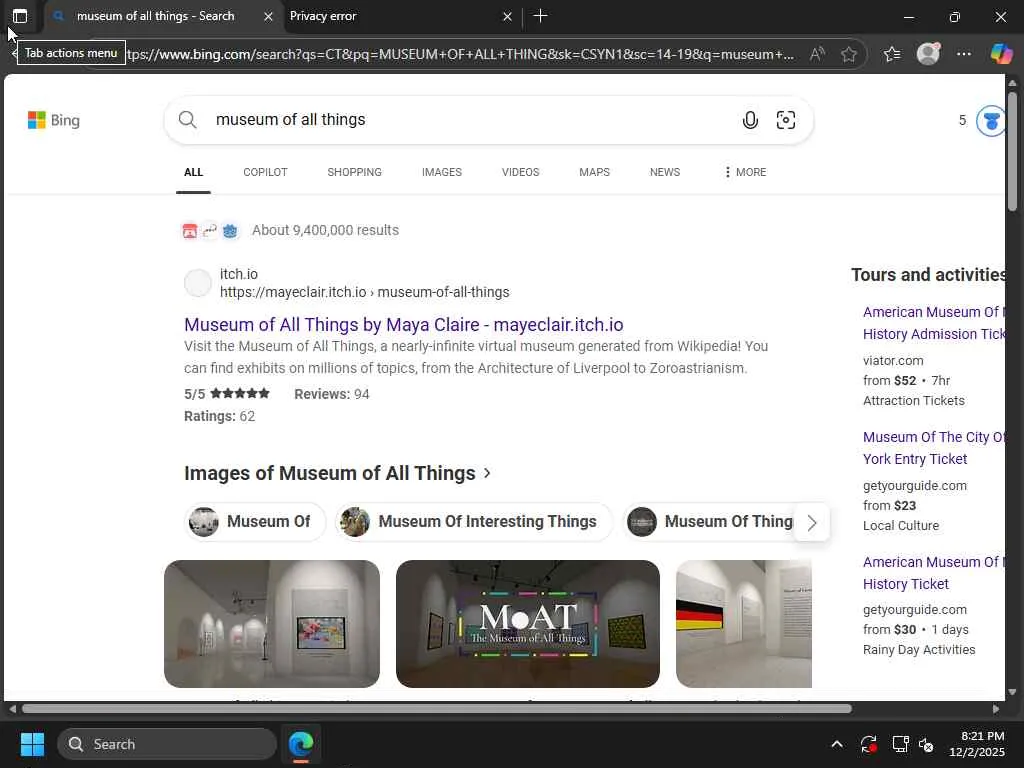Close the museum of all things tab
Image resolution: width=1024 pixels, height=768 pixels.
pos(268,16)
